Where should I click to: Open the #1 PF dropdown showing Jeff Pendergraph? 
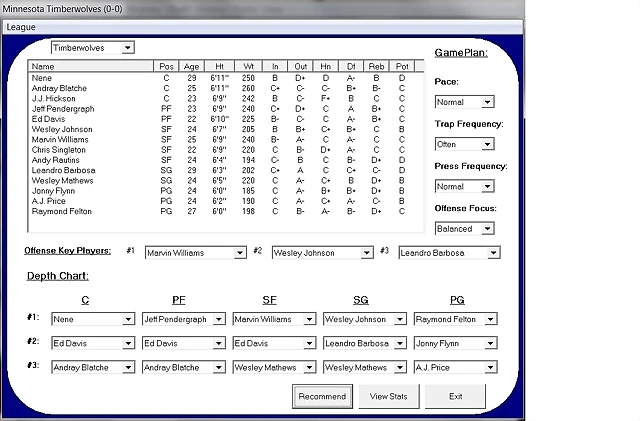[184, 319]
